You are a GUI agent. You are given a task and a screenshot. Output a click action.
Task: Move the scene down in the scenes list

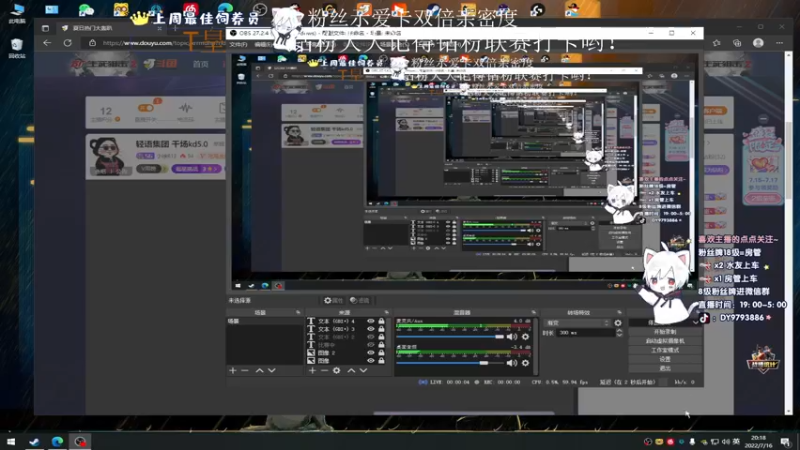click(271, 370)
